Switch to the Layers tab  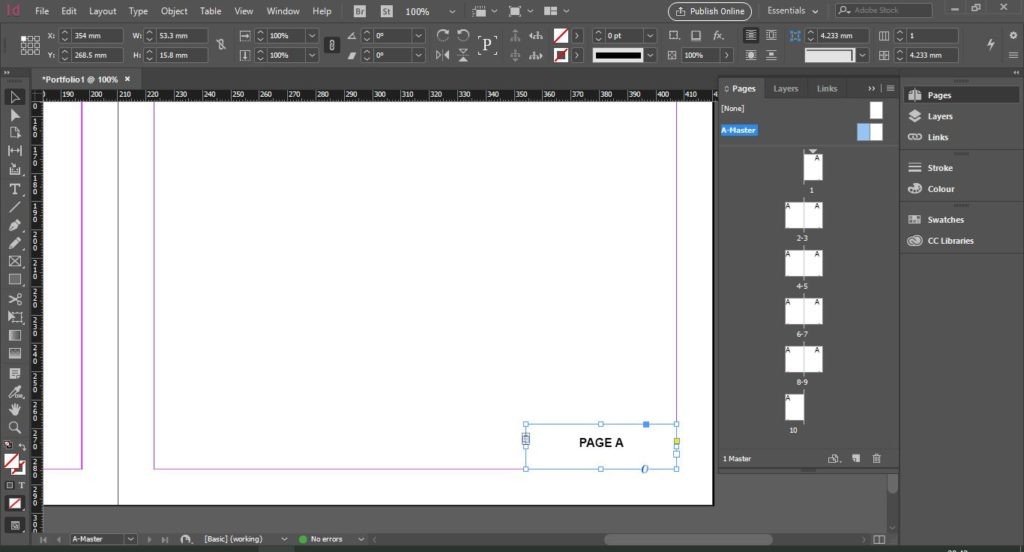tap(786, 88)
